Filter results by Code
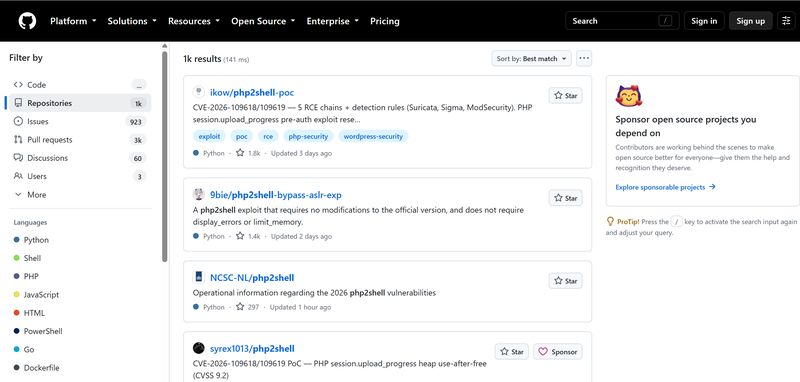 point(80,85)
